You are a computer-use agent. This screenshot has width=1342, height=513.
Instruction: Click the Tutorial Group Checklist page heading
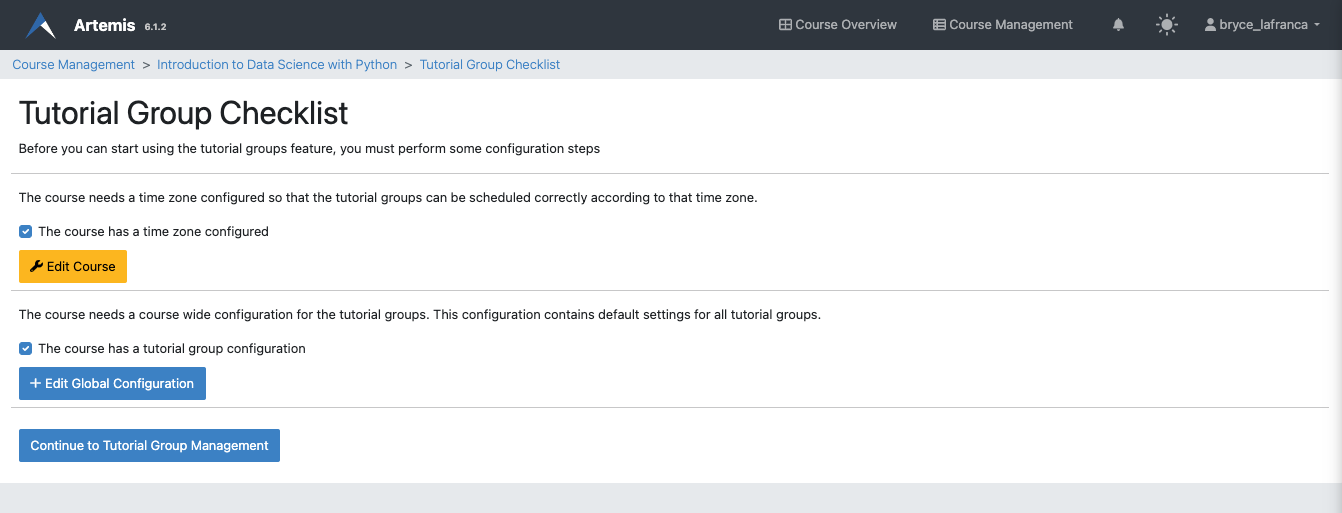point(183,113)
